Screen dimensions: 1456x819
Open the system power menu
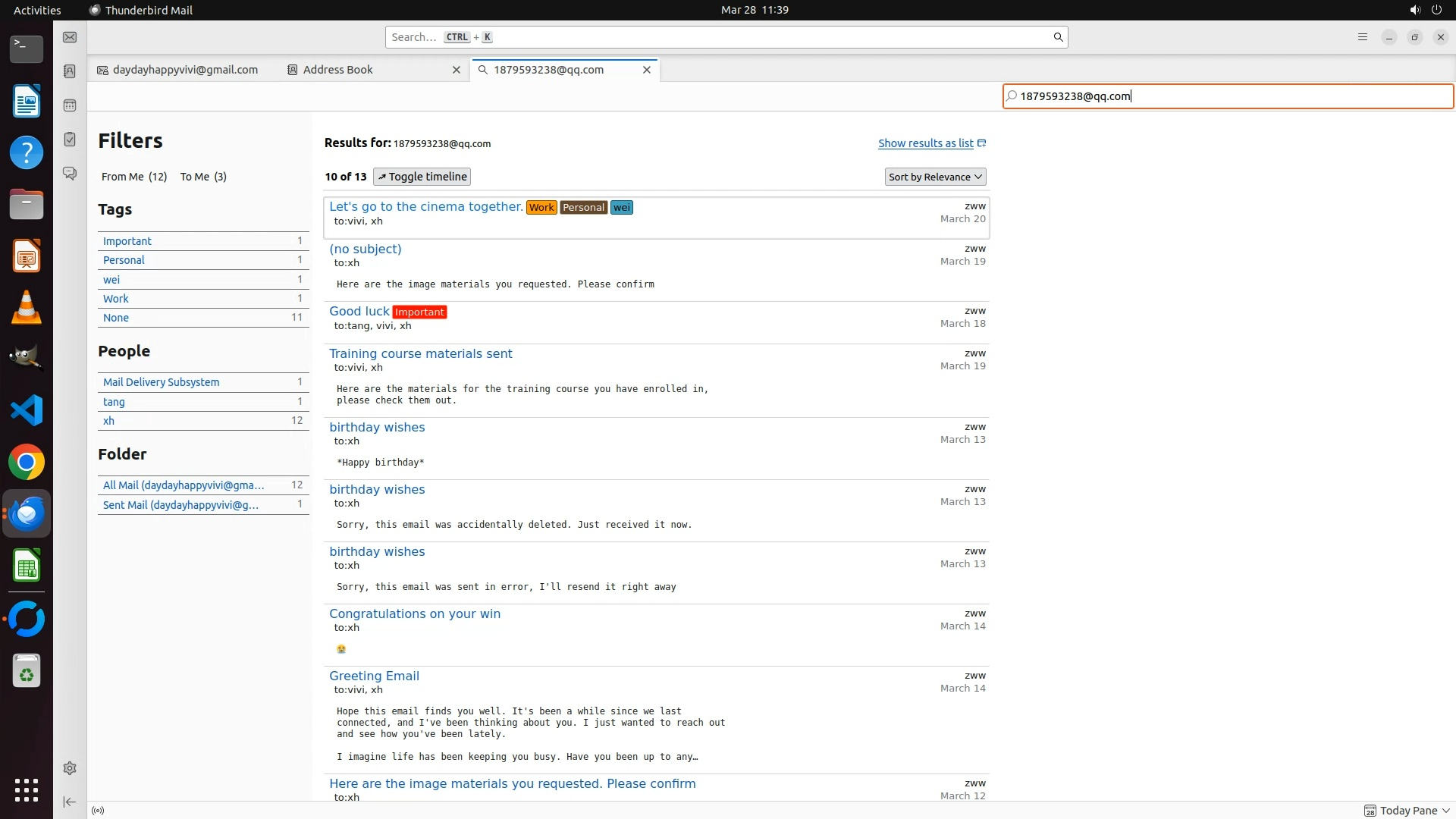point(1436,10)
